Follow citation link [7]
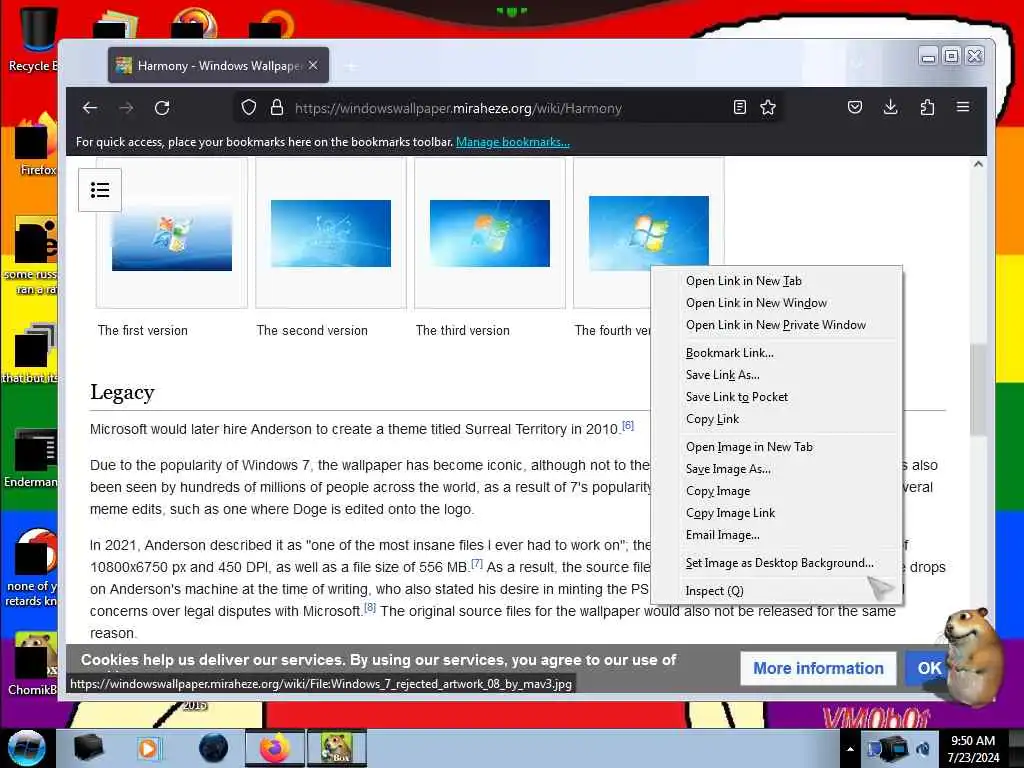The height and width of the screenshot is (768, 1024). click(x=477, y=563)
